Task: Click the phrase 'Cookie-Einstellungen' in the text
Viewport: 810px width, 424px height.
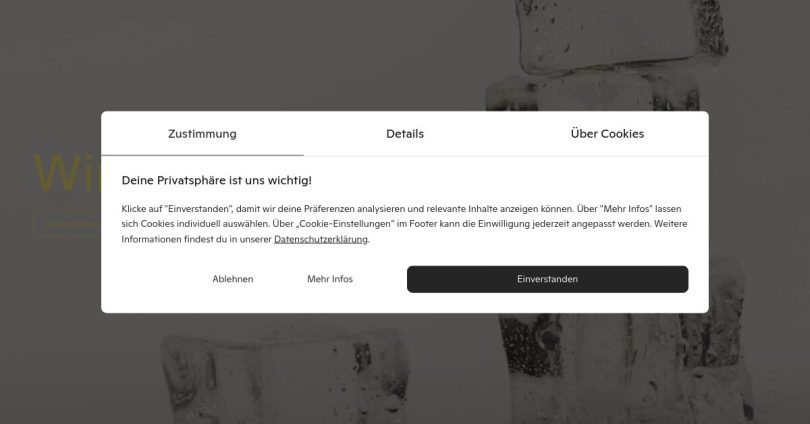Action: 345,224
